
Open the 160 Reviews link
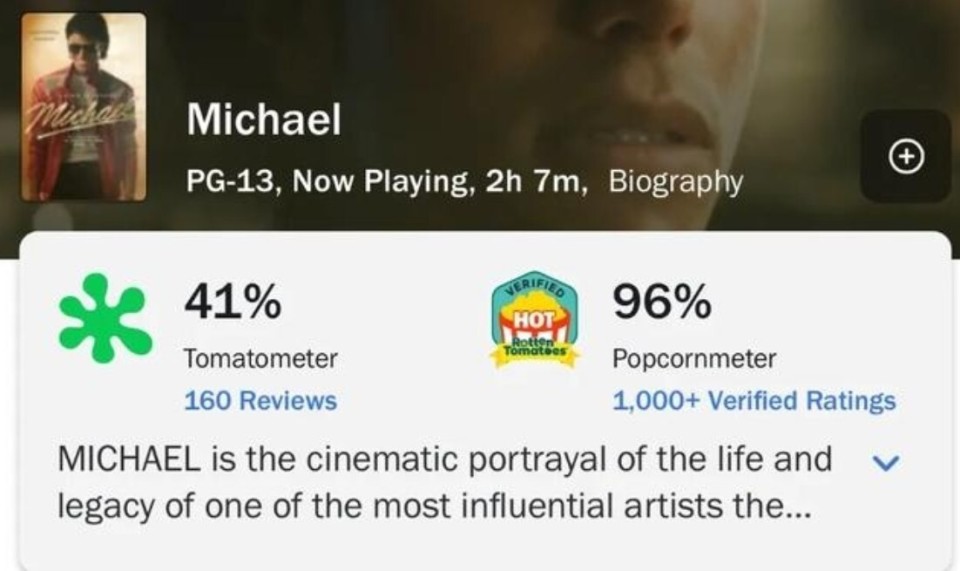click(260, 401)
